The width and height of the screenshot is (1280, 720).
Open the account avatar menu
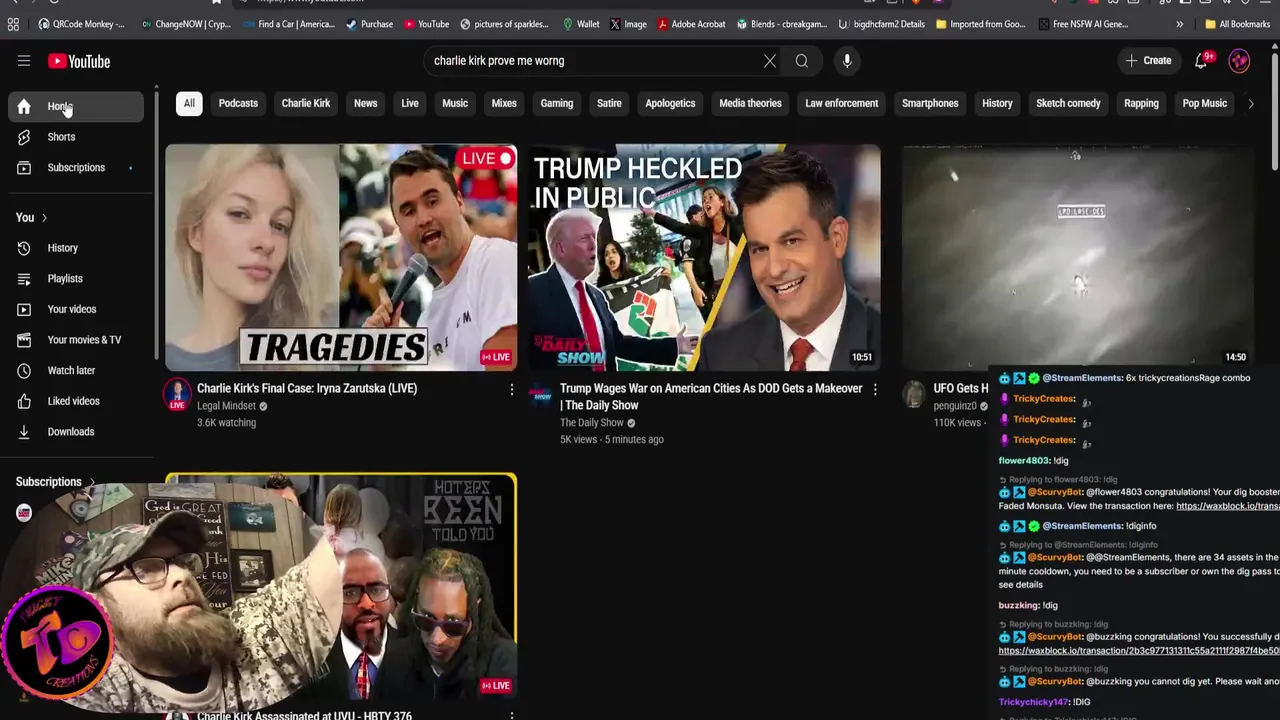click(1239, 61)
